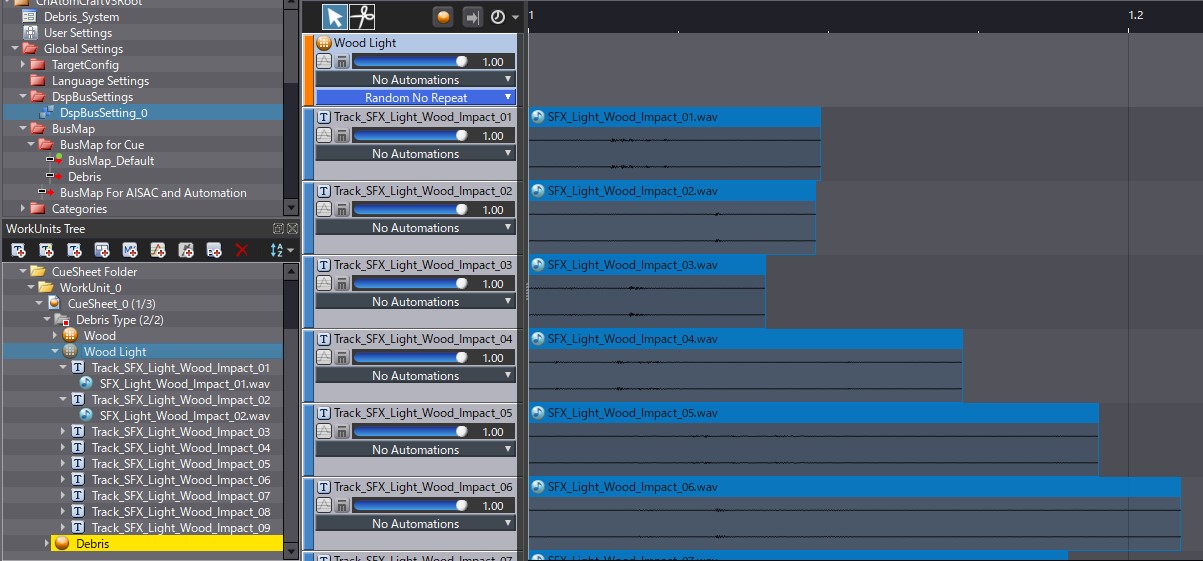This screenshot has width=1203, height=561.
Task: Click the add block icon in WorkUnits toolbar
Action: [x=102, y=250]
